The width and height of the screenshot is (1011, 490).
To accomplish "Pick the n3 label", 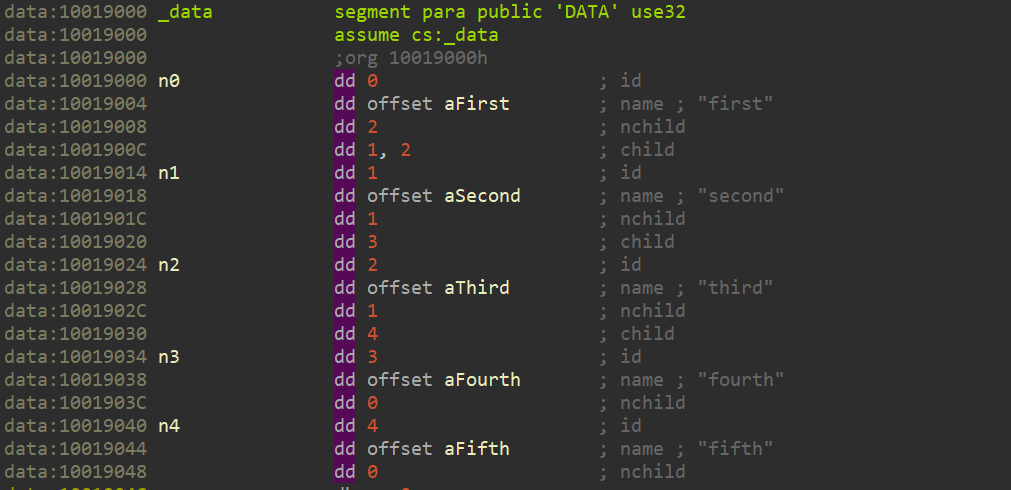I will 169,357.
